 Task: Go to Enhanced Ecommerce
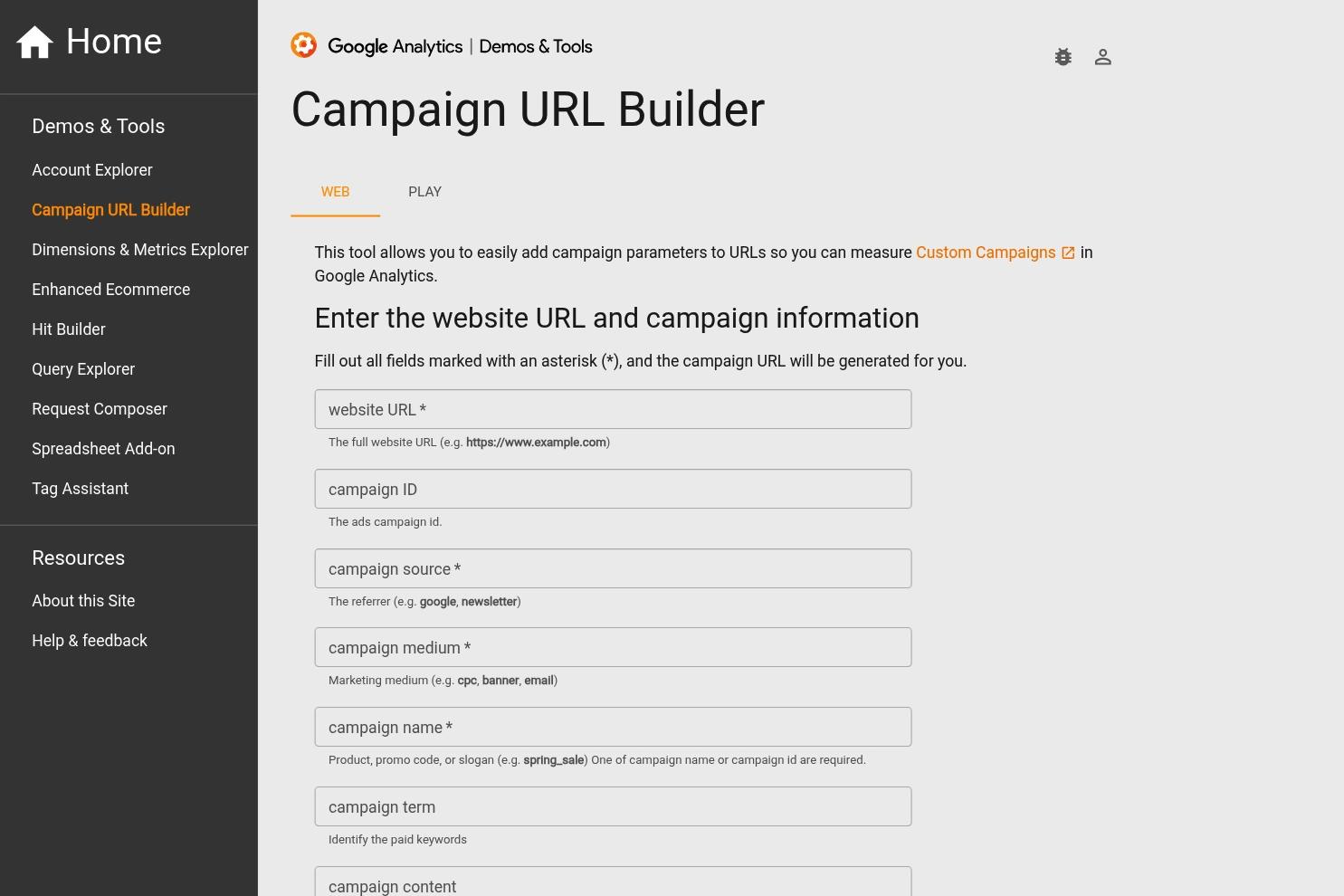tap(110, 290)
